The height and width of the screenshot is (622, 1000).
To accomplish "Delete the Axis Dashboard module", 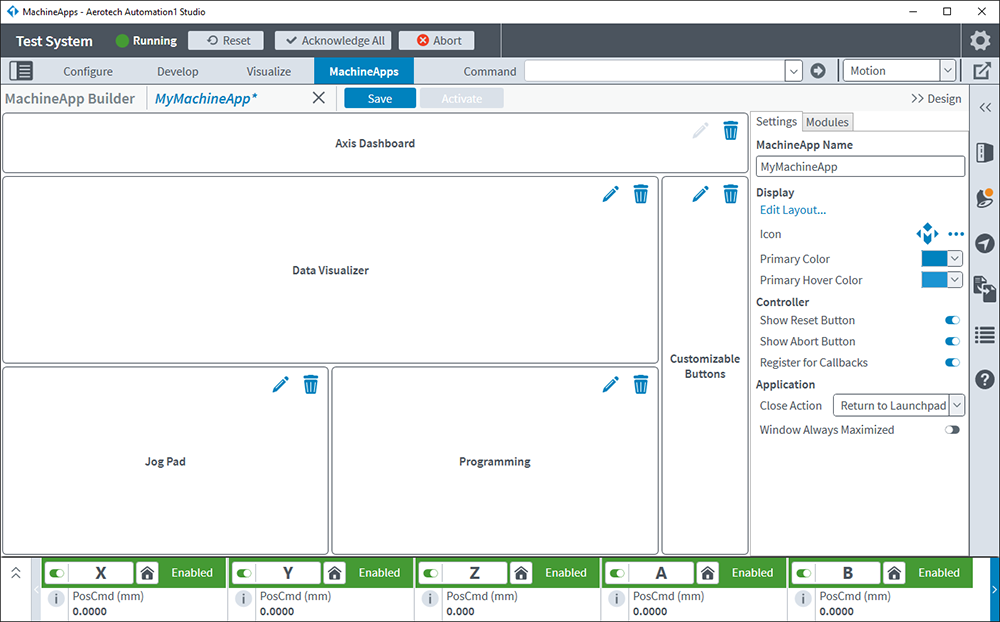I will point(731,131).
